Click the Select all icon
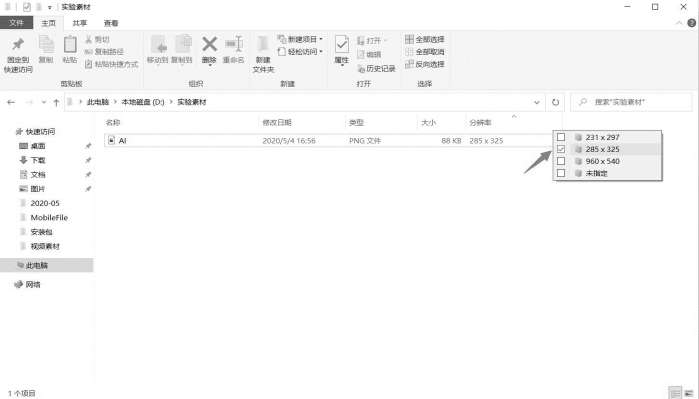 click(x=409, y=39)
